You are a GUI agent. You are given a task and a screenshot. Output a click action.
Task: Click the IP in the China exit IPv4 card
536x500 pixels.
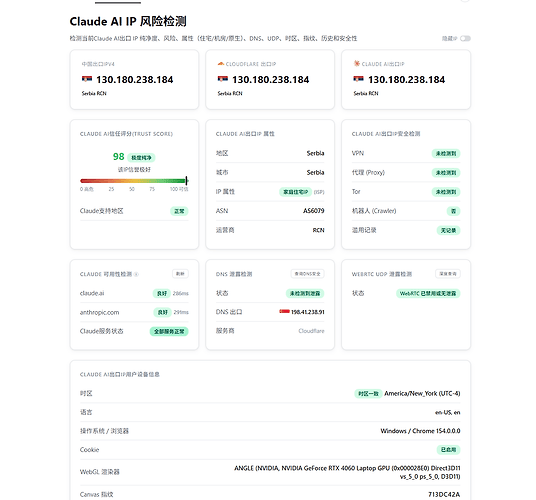coord(135,80)
